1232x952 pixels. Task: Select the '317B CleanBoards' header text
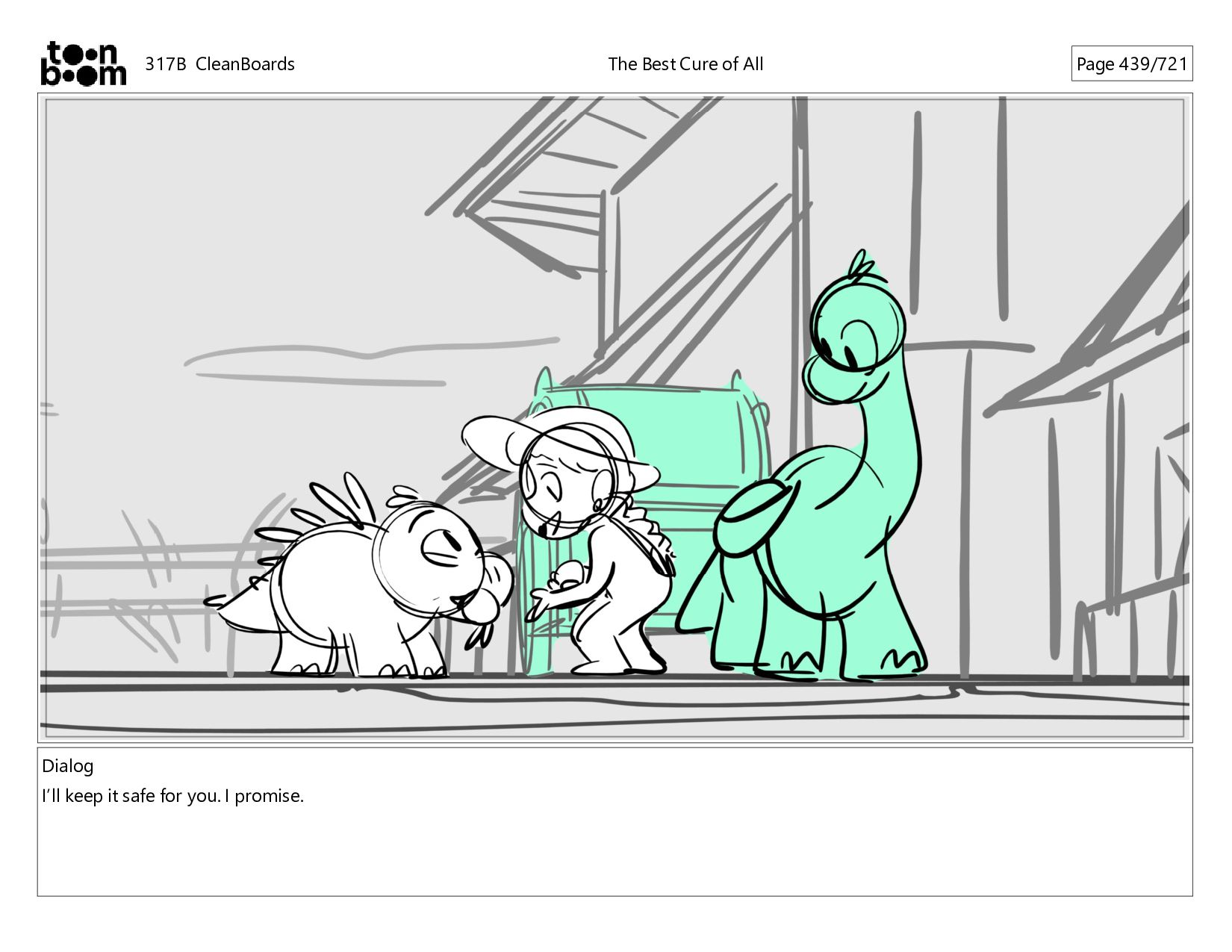220,64
